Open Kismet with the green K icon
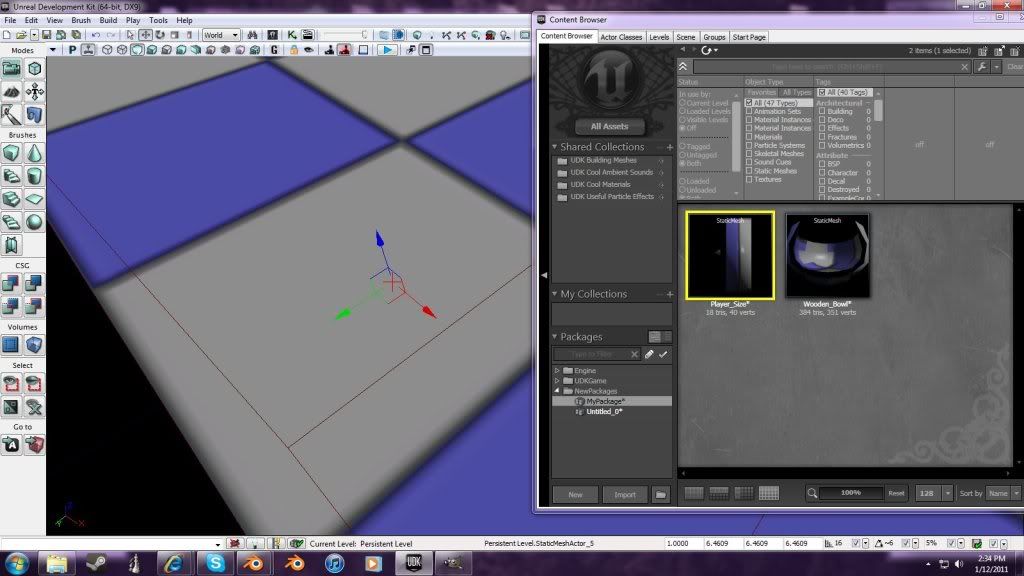Viewport: 1024px width, 576px height. tap(291, 35)
